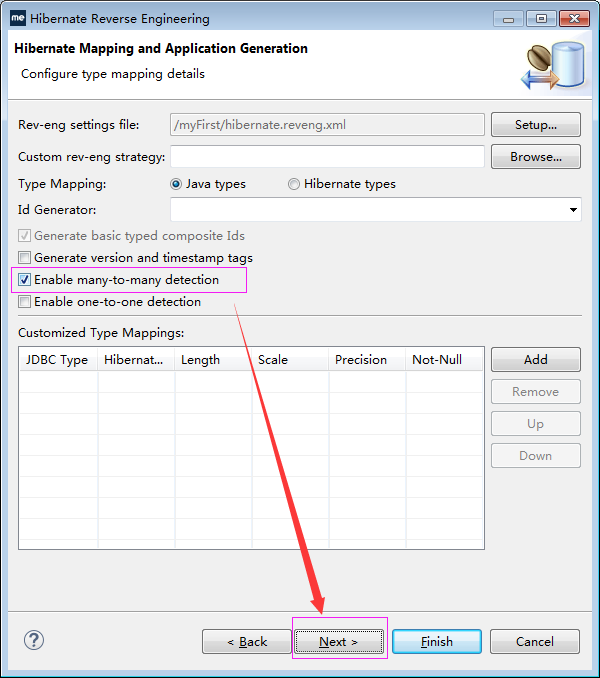
Task: Open the Id Generator dropdown
Action: click(573, 210)
